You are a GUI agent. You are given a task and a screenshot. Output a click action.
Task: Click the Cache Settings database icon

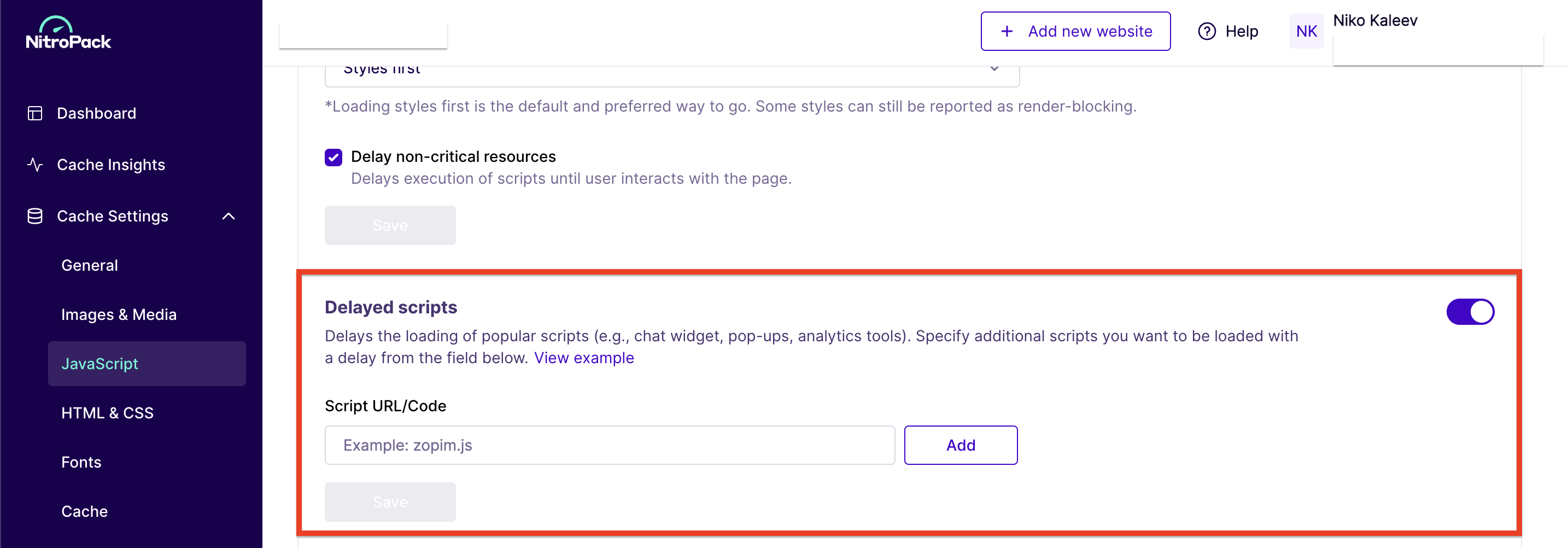34,216
